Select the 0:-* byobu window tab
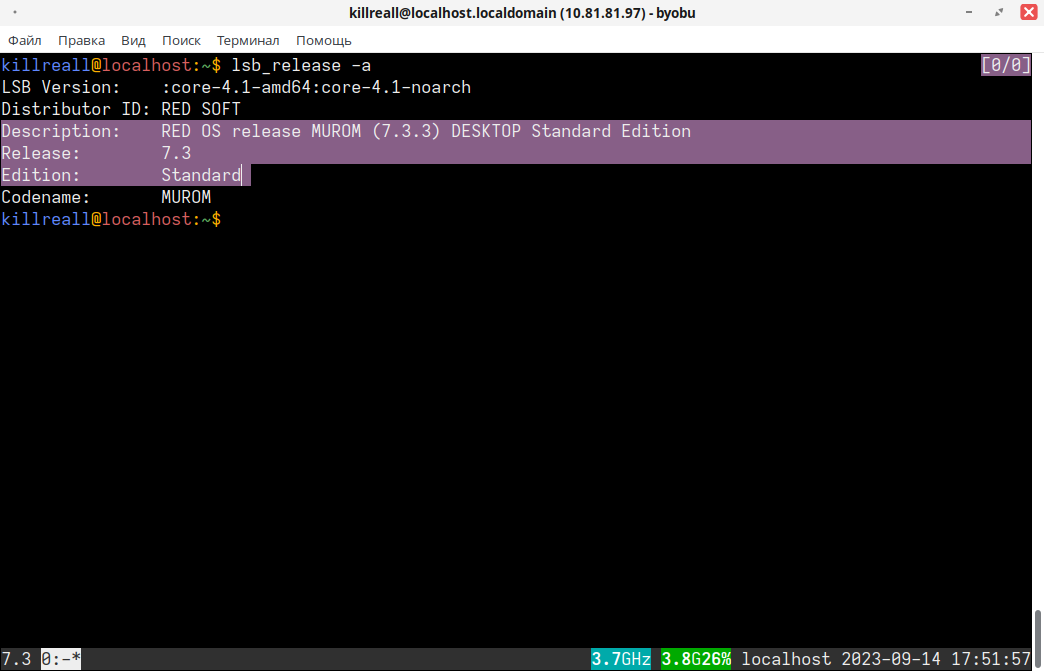Viewport: 1044px width, 671px height. [x=61, y=659]
